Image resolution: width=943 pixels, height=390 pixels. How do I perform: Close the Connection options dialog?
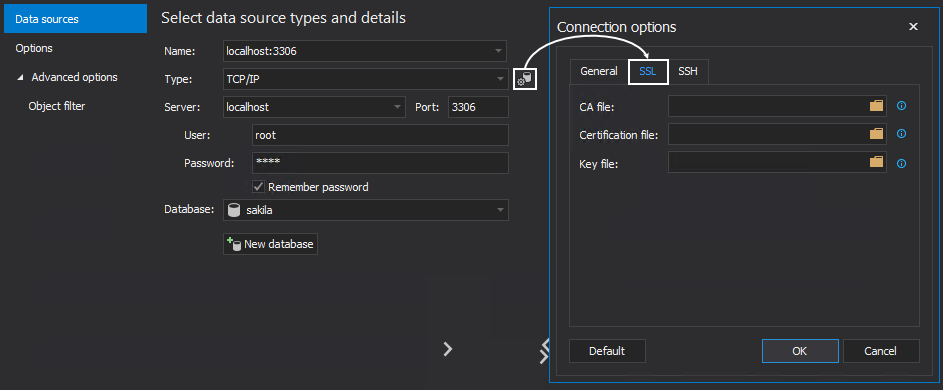(913, 26)
